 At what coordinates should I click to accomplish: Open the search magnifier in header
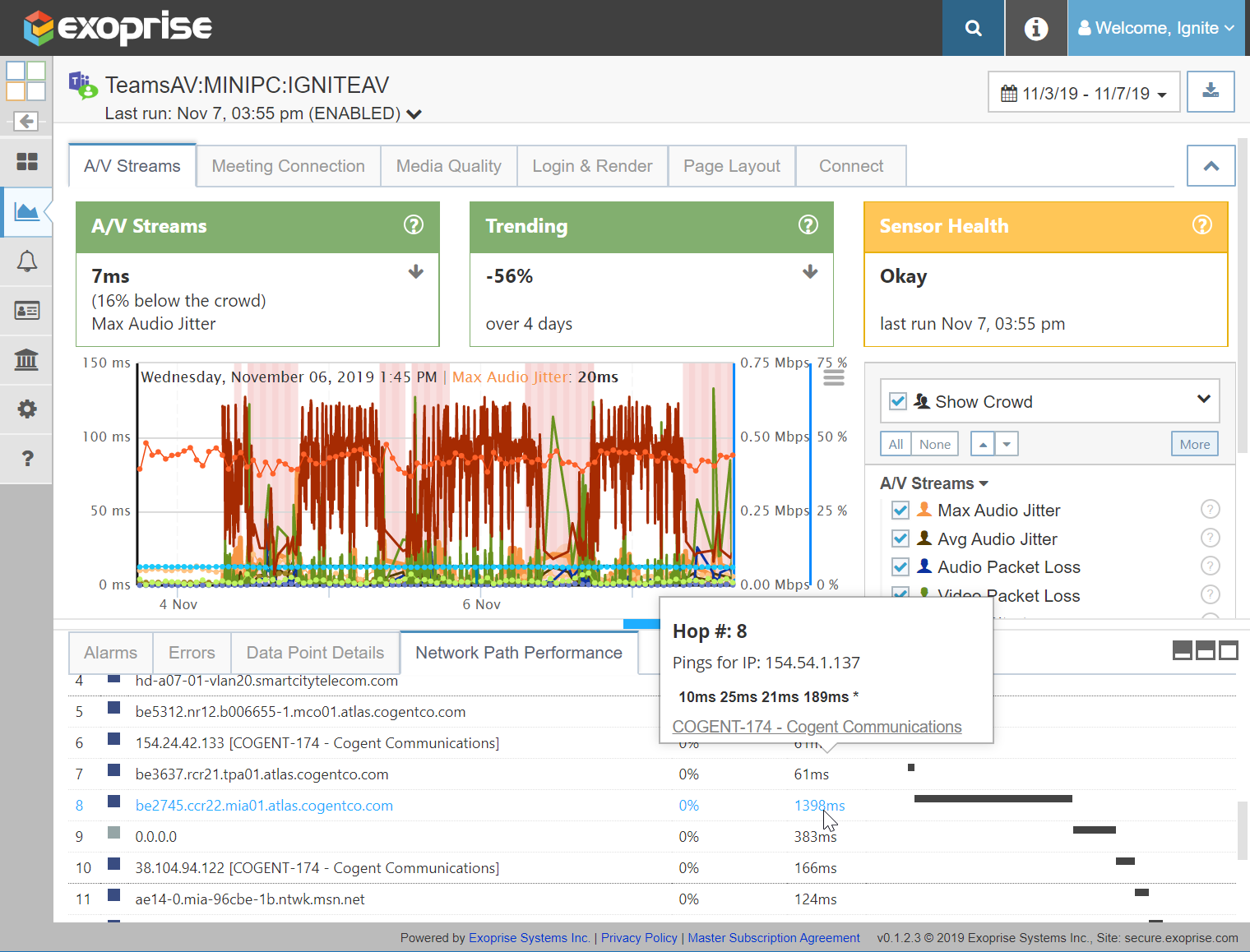973,28
